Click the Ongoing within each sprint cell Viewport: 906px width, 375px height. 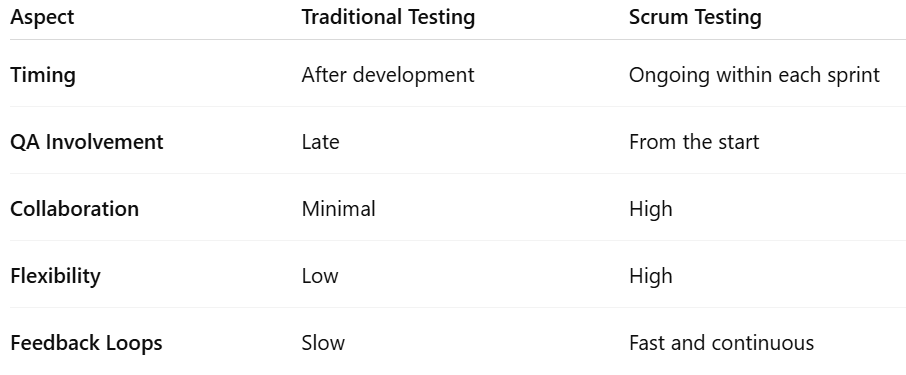point(754,75)
